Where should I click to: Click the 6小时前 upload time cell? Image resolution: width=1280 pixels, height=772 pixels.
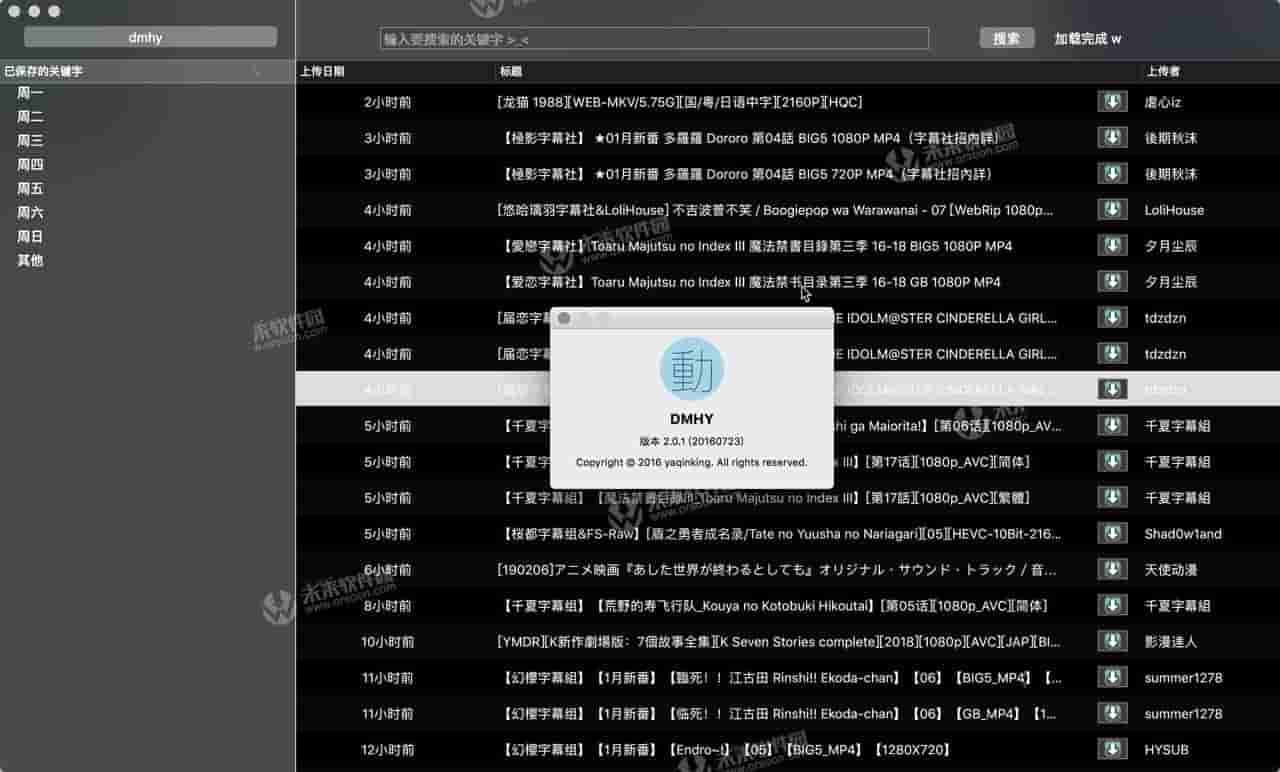pyautogui.click(x=388, y=570)
